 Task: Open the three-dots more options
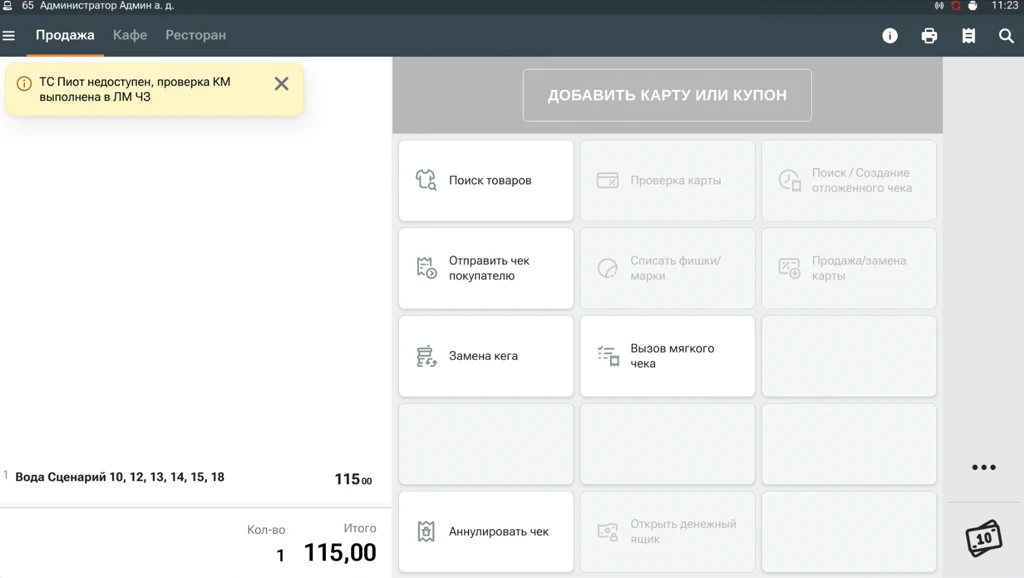click(984, 467)
